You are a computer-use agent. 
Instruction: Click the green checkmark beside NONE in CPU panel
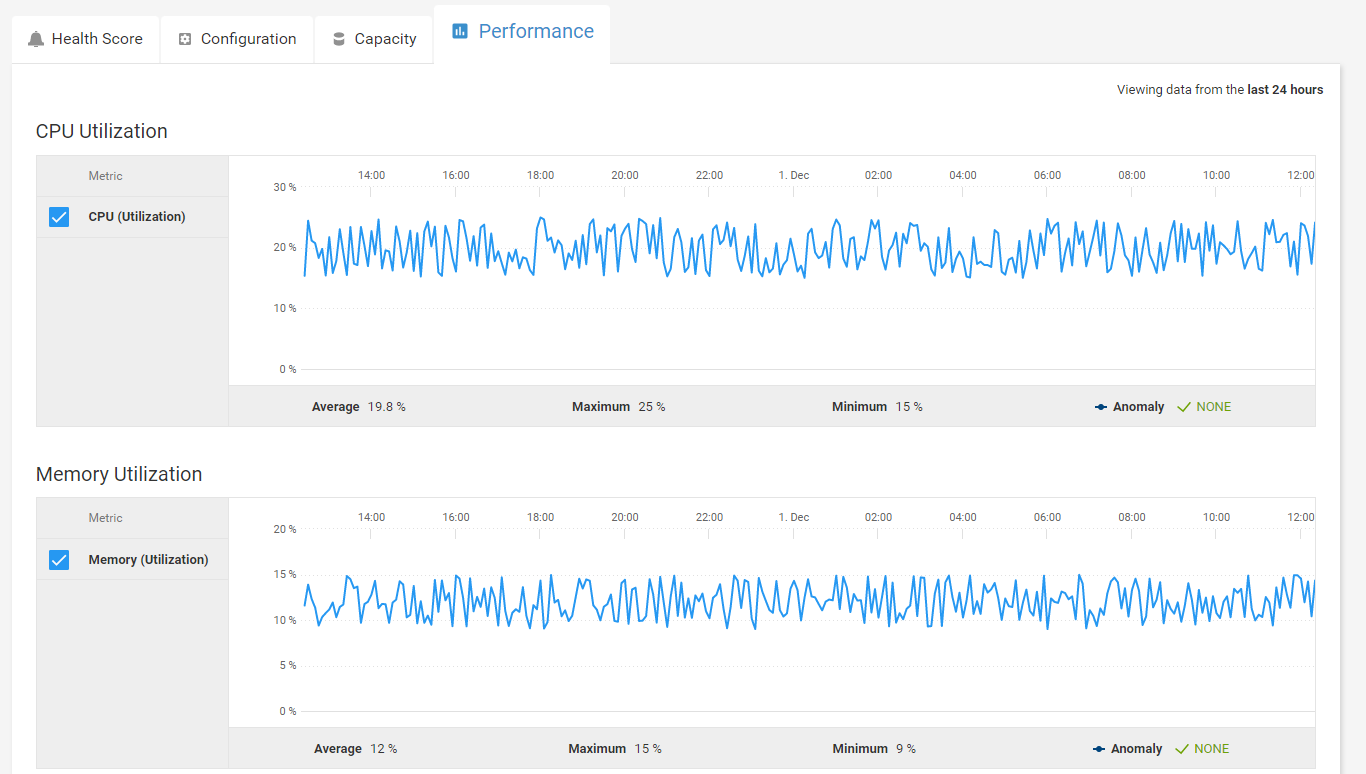(x=1184, y=407)
